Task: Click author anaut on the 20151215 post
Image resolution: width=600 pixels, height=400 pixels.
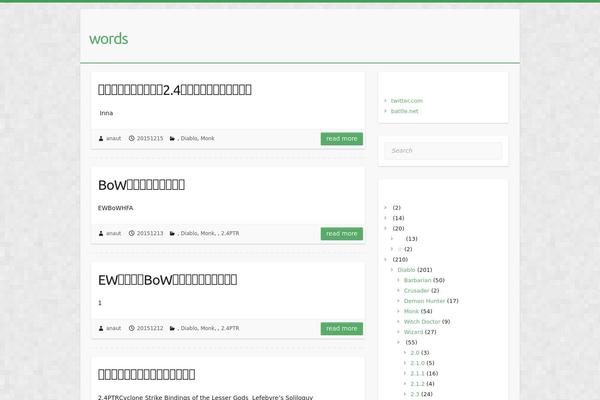Action: point(114,139)
